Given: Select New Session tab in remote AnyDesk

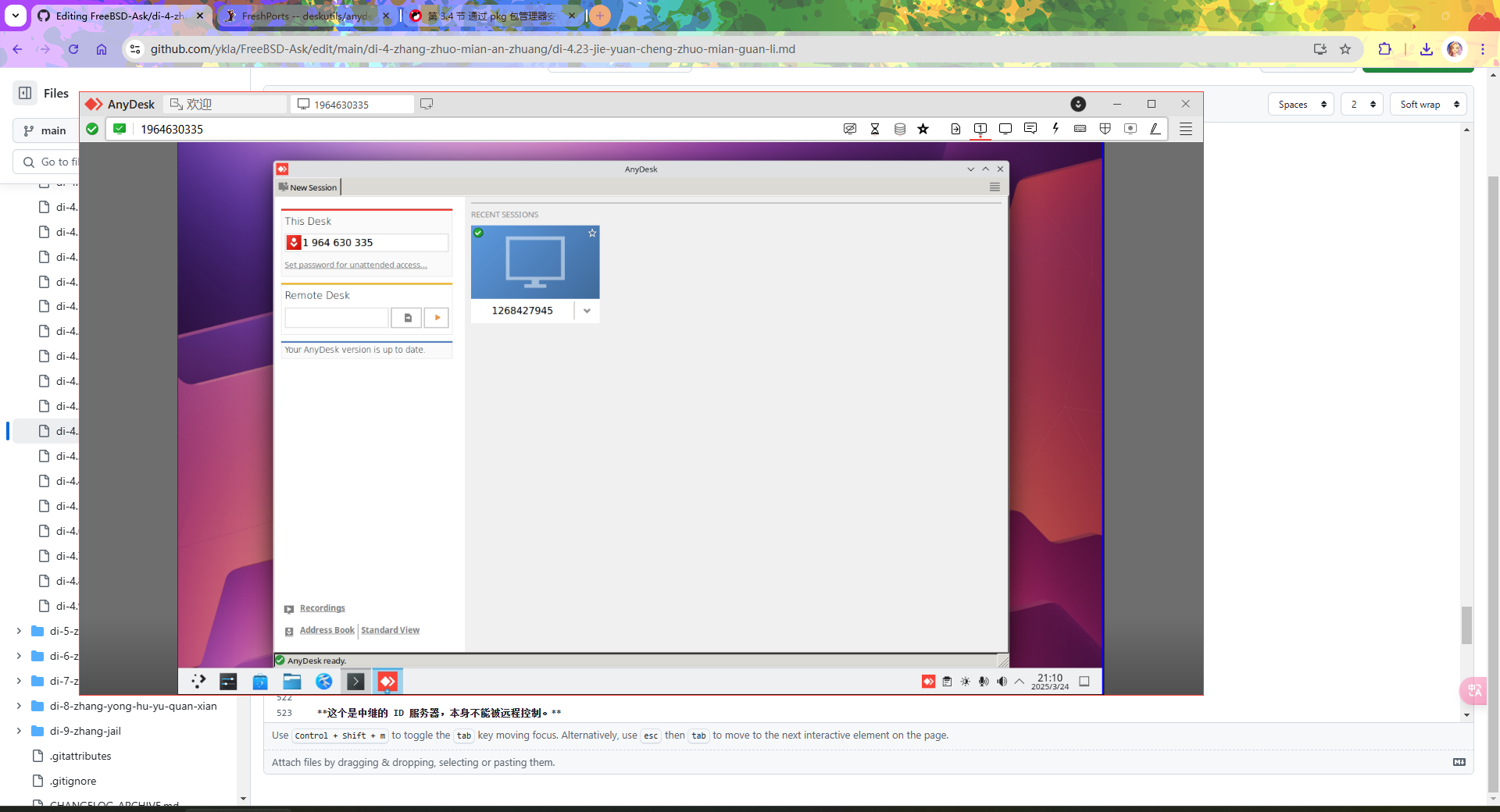Looking at the screenshot, I should (308, 187).
